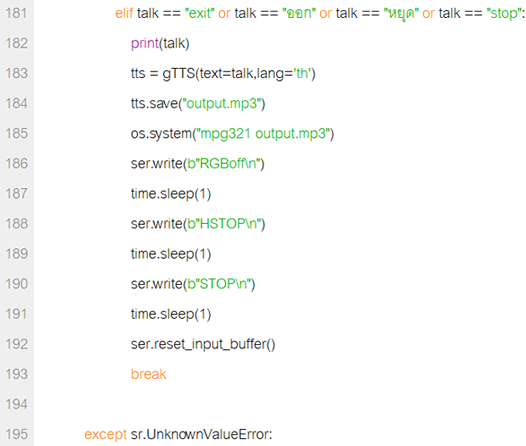Click the empty line 194

pos(280,404)
